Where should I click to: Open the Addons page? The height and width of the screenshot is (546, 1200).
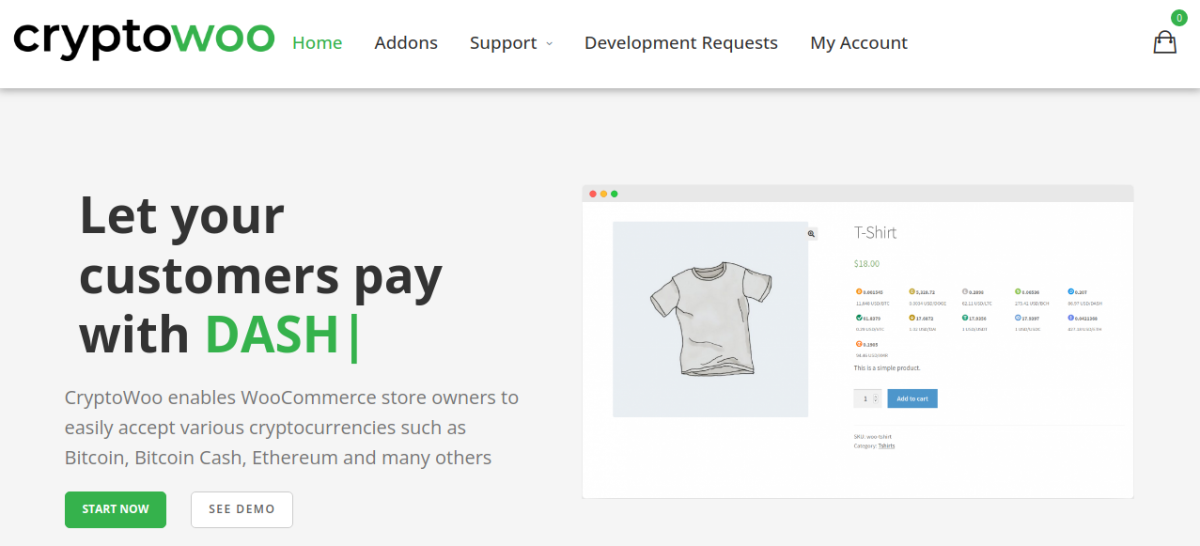(406, 43)
